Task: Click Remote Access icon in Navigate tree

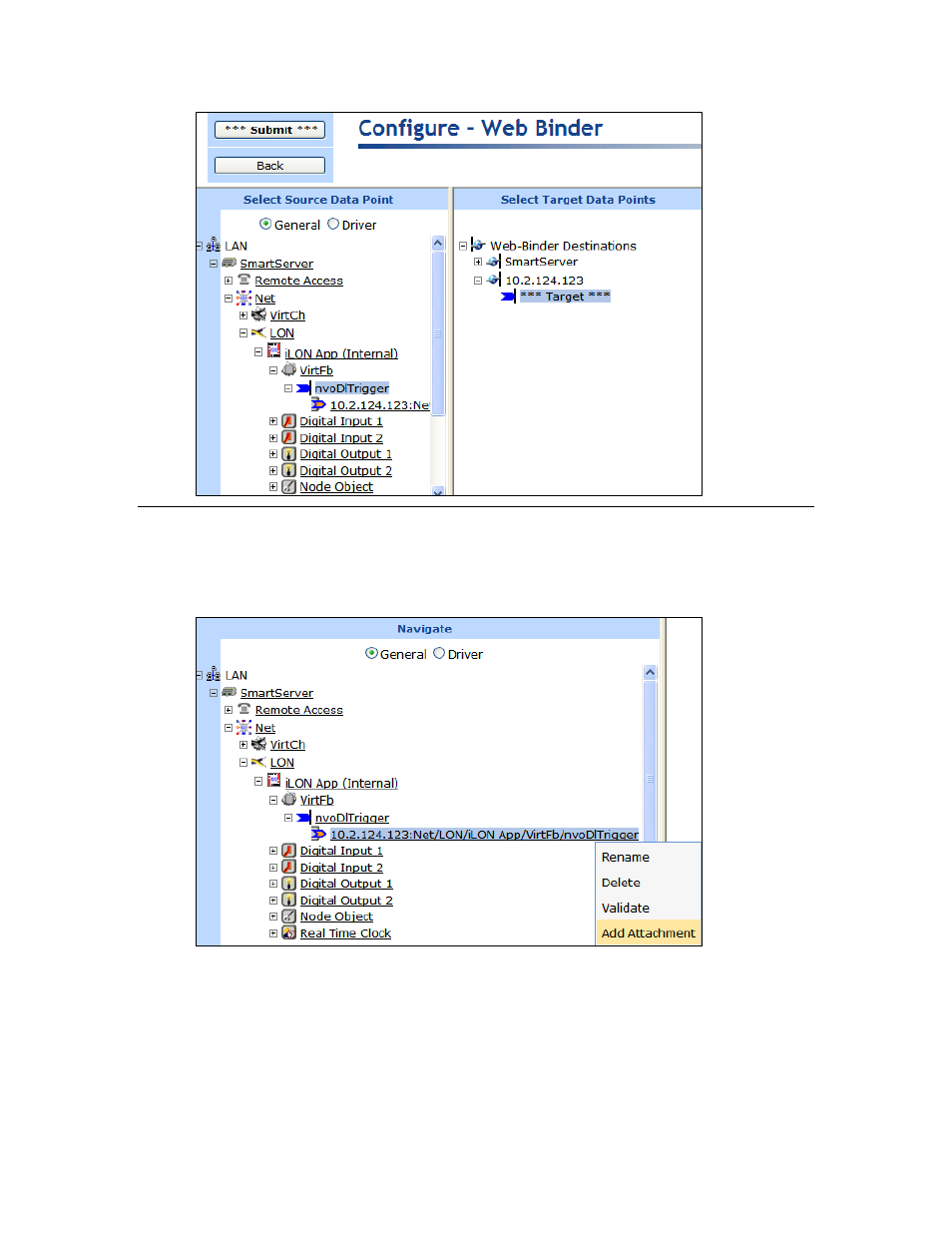Action: pos(243,710)
